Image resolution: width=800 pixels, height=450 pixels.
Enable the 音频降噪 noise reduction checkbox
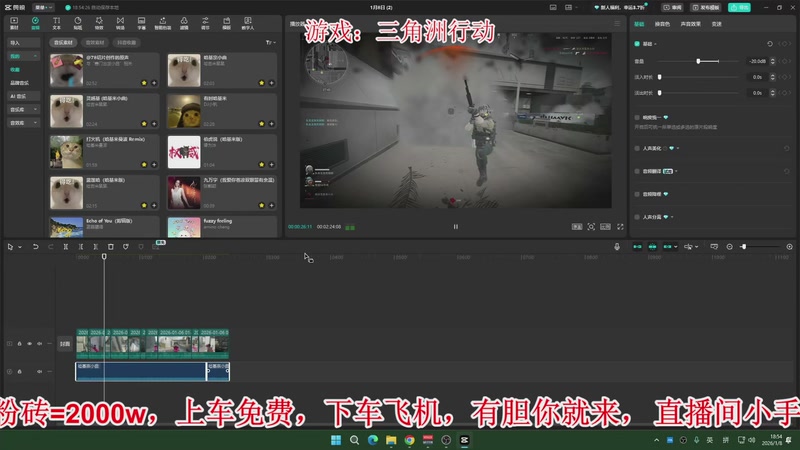pos(637,194)
